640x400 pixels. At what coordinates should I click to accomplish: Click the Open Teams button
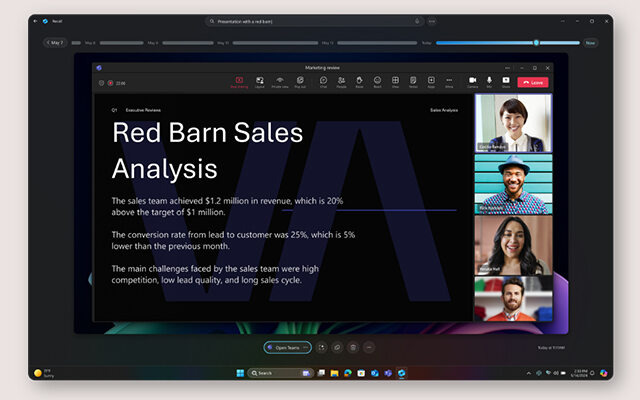(282, 347)
